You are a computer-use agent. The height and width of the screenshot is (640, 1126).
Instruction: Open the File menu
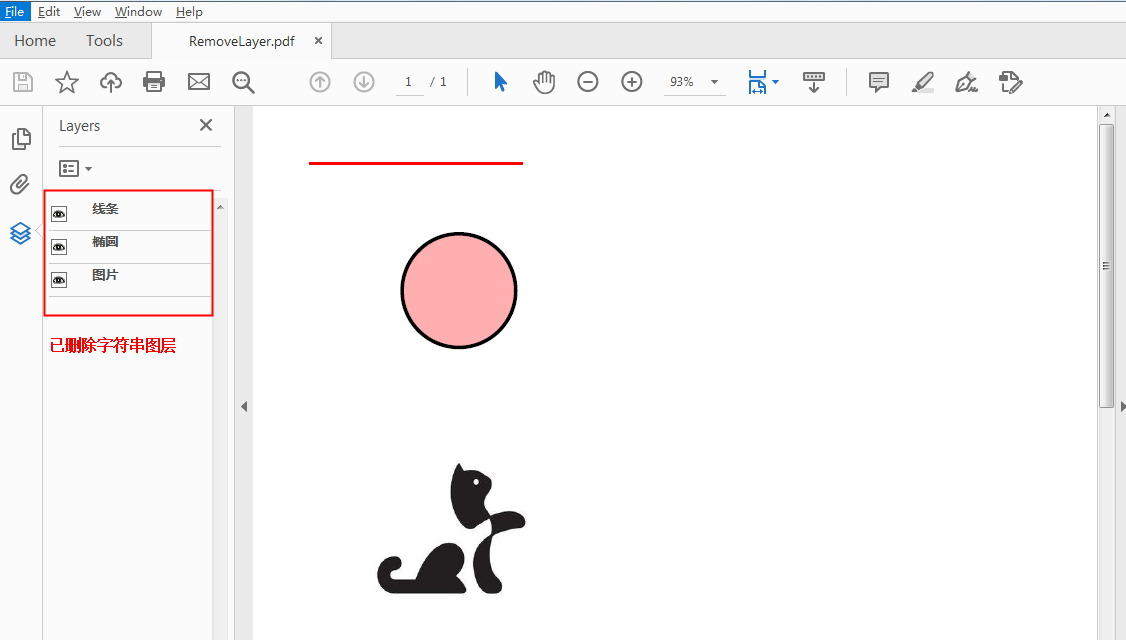14,11
